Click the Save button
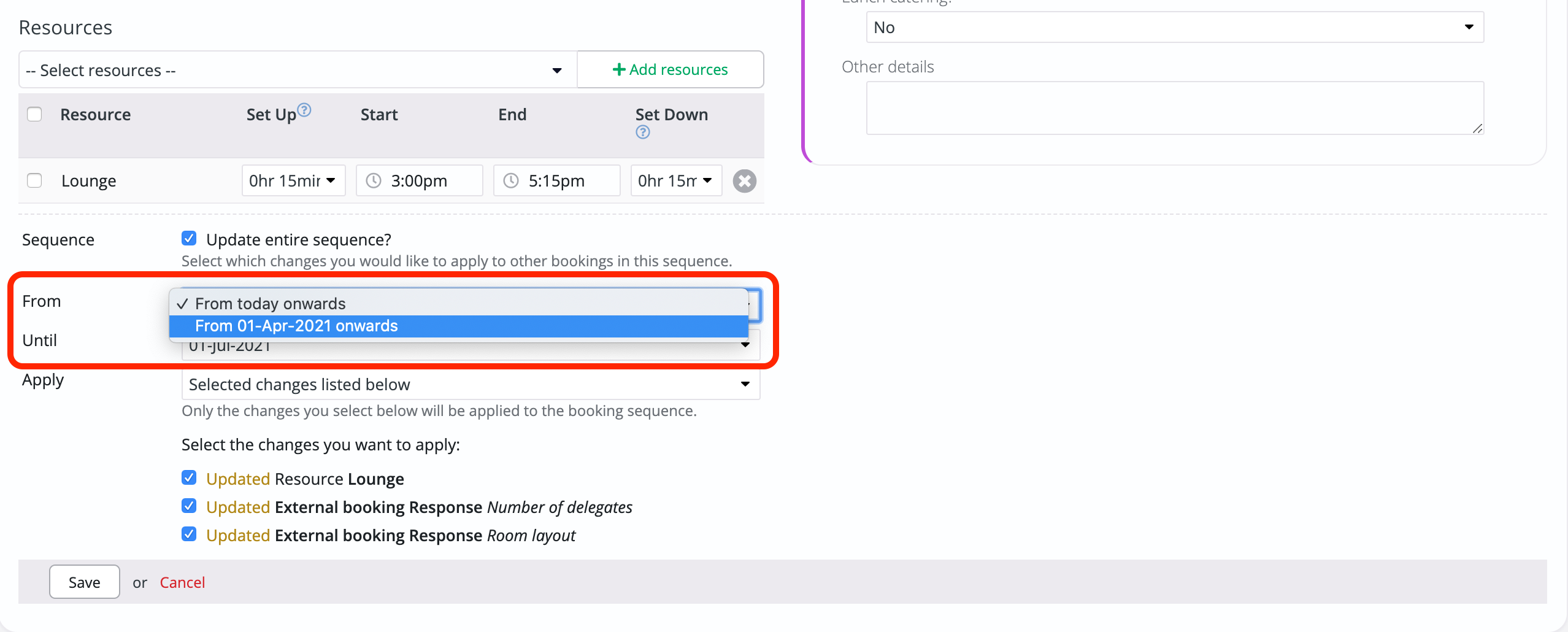Screen dimensions: 1568x632 click(x=84, y=582)
